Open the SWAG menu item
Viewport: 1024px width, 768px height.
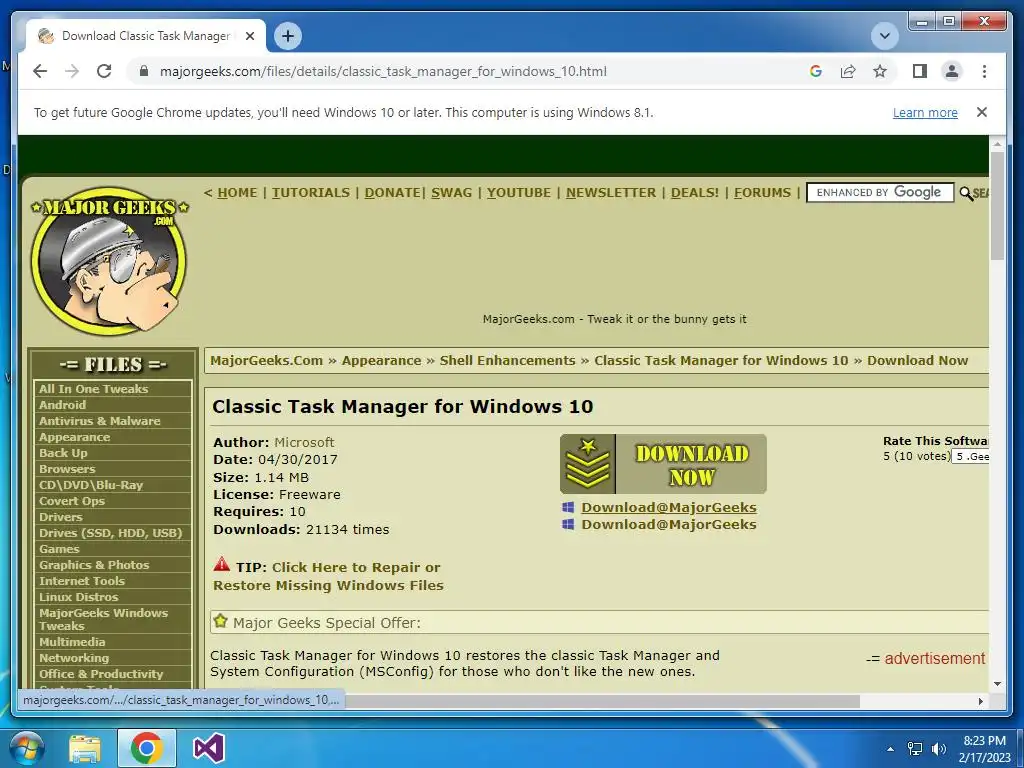pos(451,193)
